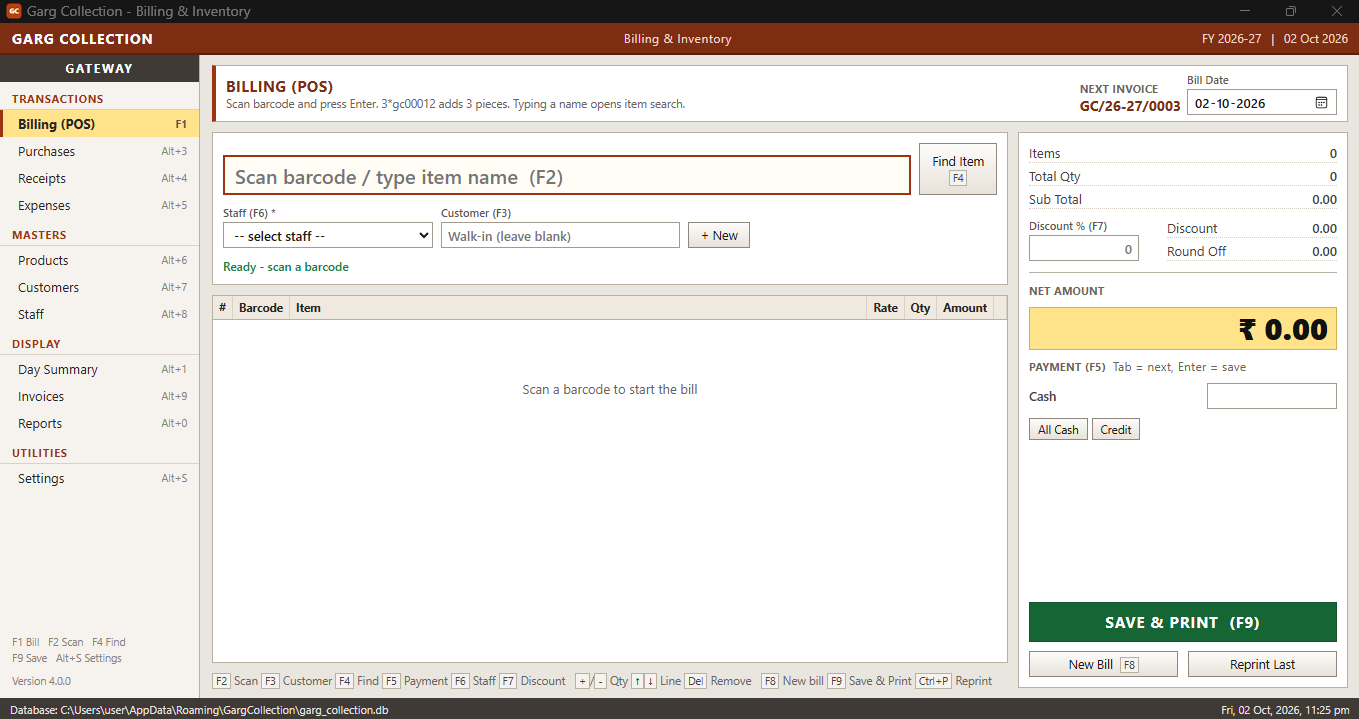The width and height of the screenshot is (1359, 719).
Task: Click the Del Remove shortcut hint
Action: tap(718, 681)
